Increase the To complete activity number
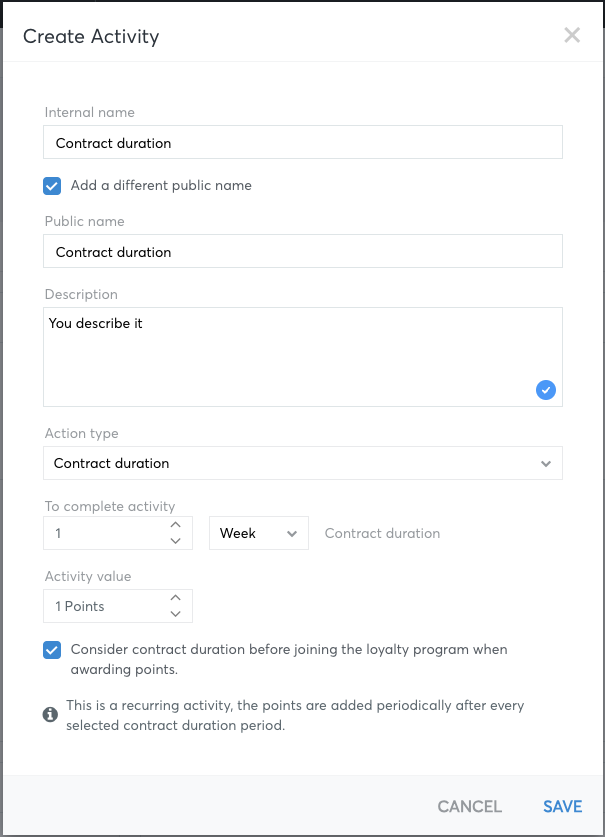 175,525
